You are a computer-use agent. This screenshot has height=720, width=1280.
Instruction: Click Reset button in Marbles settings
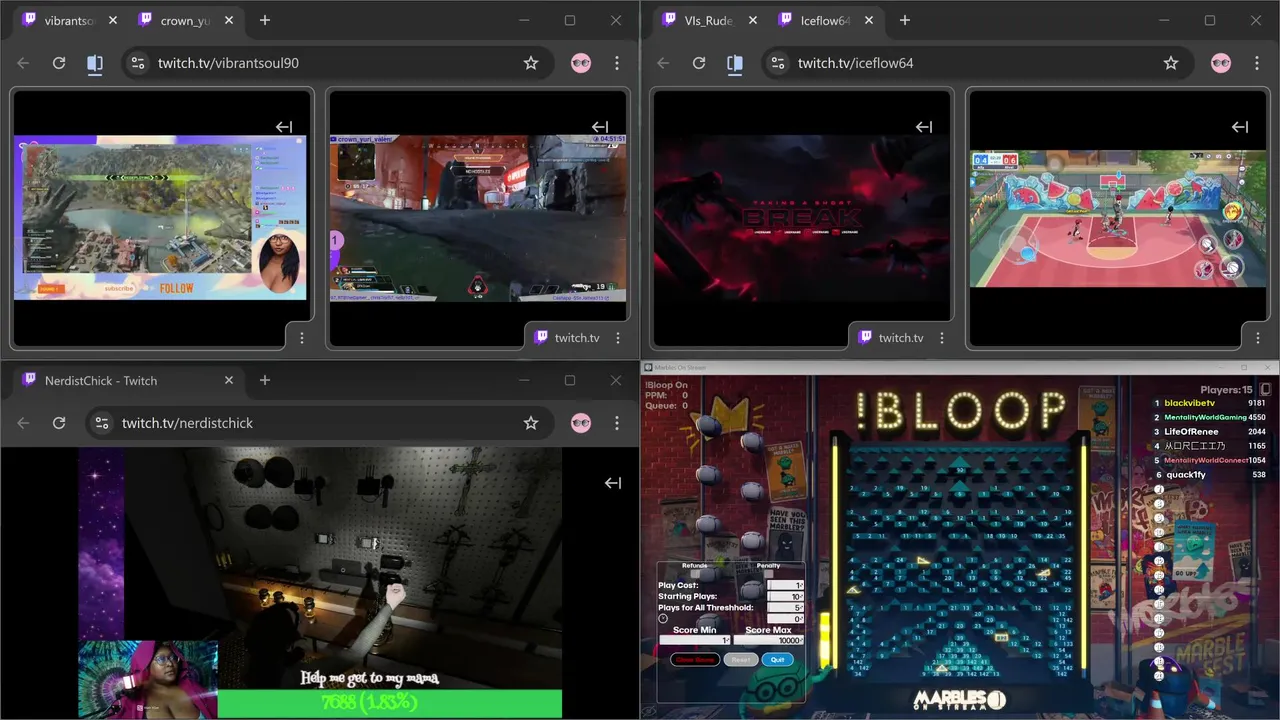[741, 660]
